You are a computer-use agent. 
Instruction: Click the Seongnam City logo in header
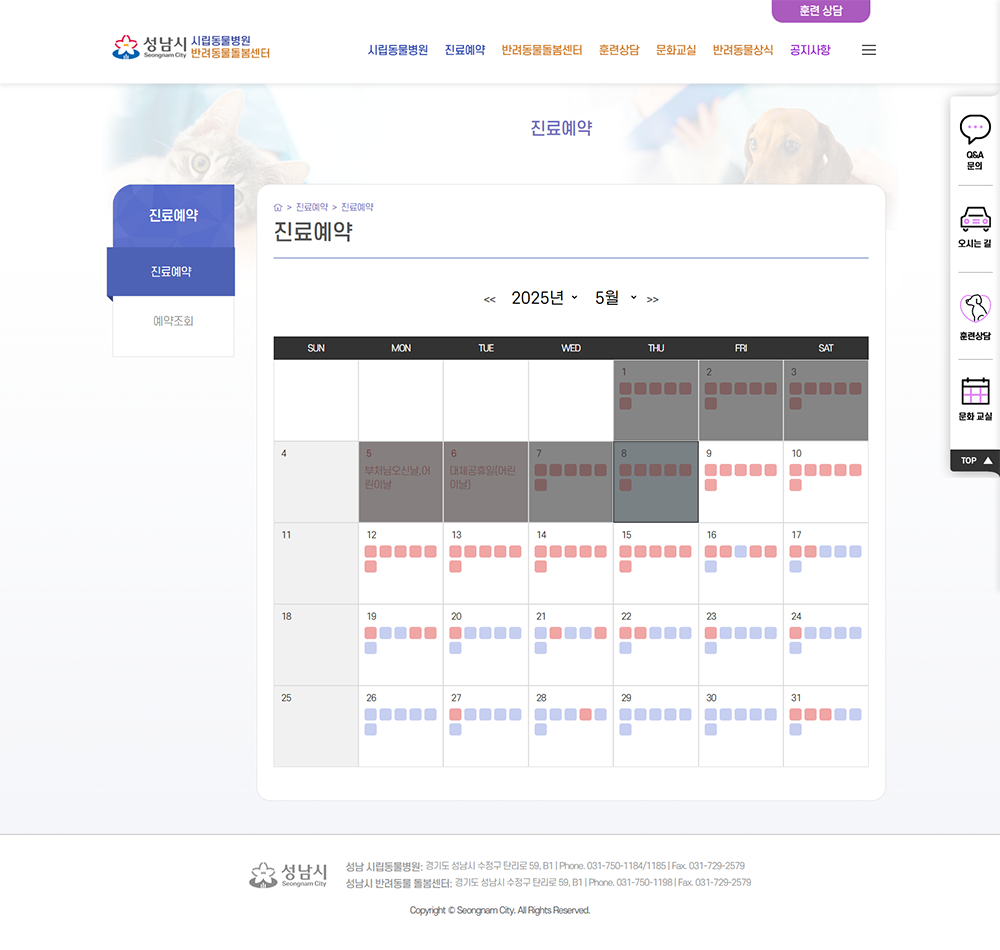[190, 47]
